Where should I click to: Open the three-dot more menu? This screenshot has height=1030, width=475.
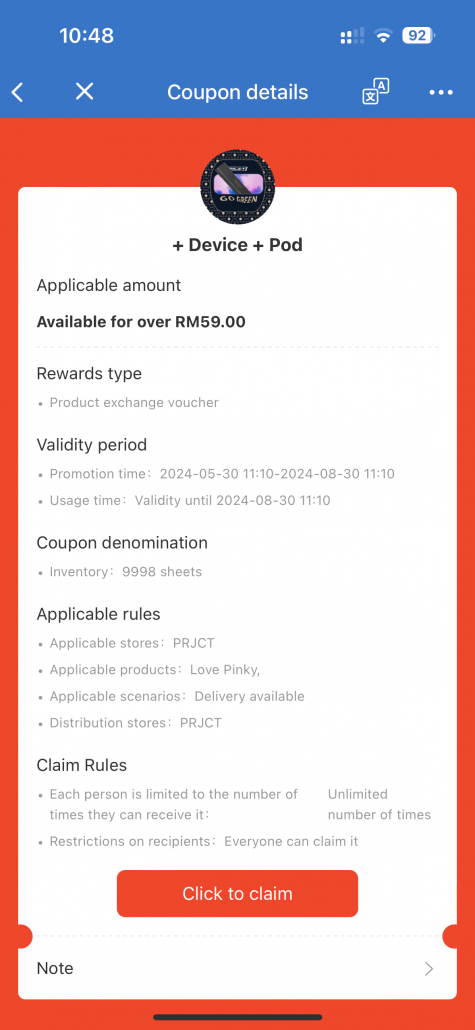click(x=441, y=93)
